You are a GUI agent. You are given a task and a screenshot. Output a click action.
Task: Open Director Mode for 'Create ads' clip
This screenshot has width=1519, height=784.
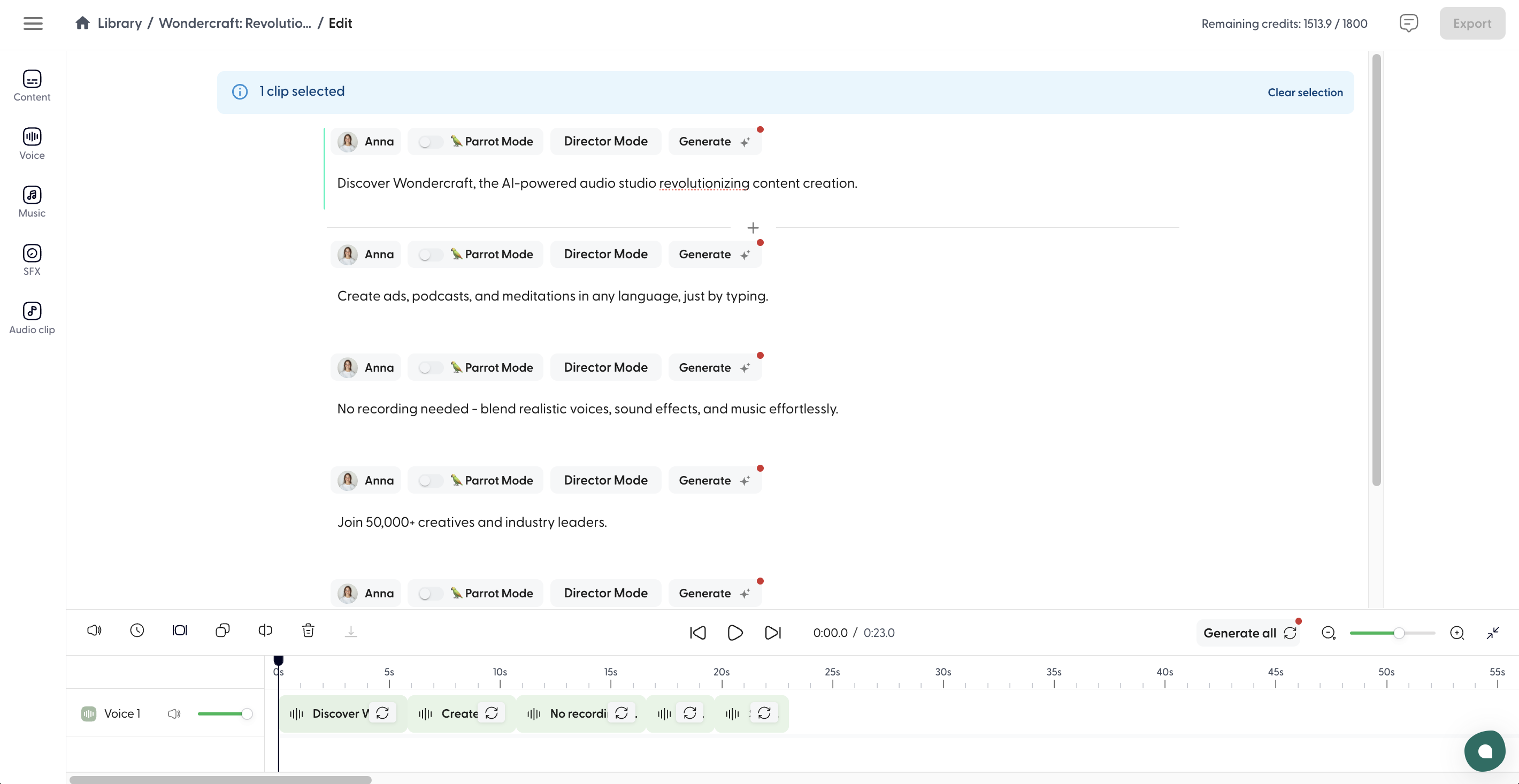(x=605, y=255)
